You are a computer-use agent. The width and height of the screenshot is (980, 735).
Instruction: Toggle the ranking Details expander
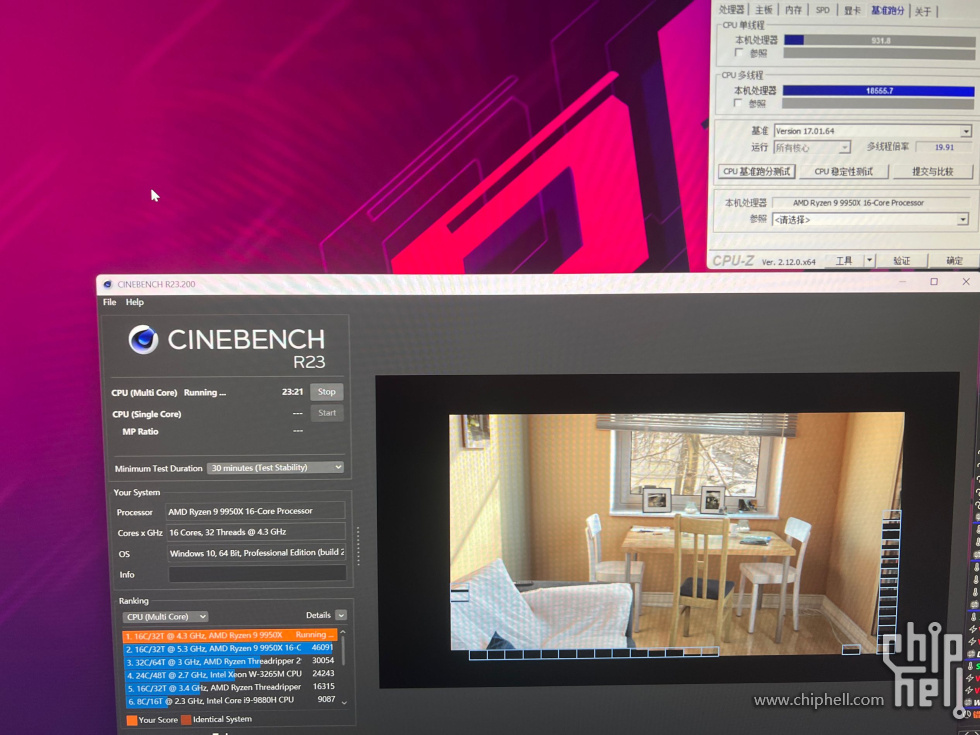tap(341, 615)
